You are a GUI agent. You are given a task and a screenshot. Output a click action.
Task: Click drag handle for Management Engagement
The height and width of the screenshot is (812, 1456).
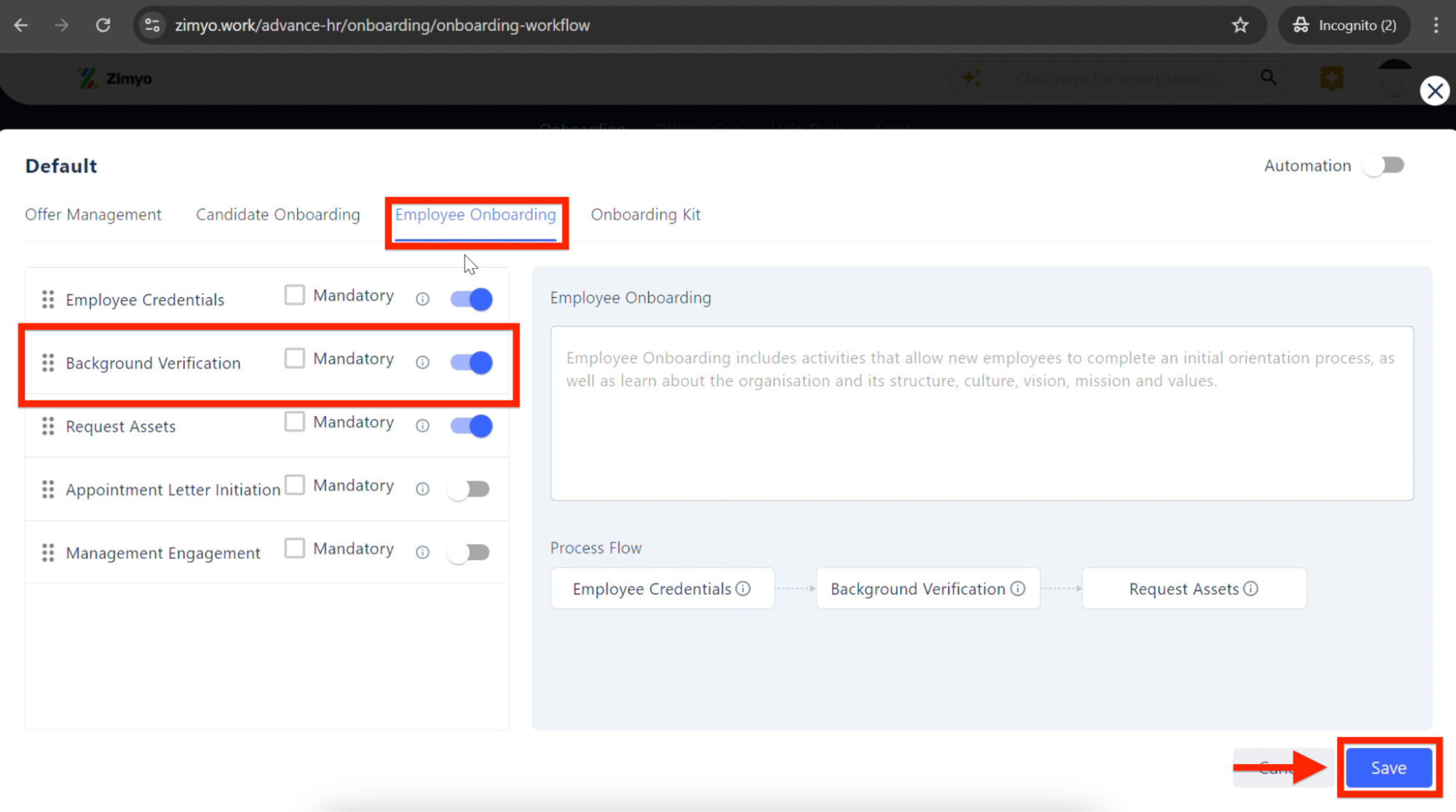pos(48,553)
